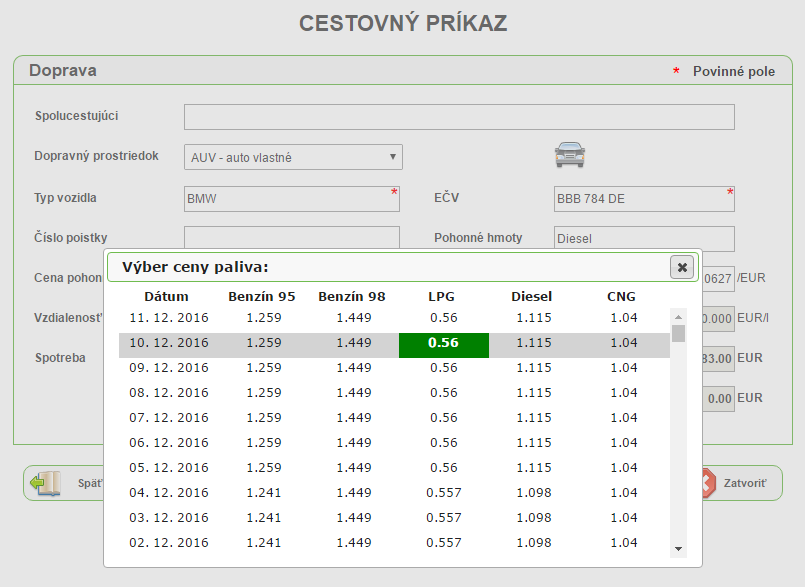The image size is (805, 587).
Task: Click the Pohonné hmoty field showing Diesel
Action: point(643,240)
